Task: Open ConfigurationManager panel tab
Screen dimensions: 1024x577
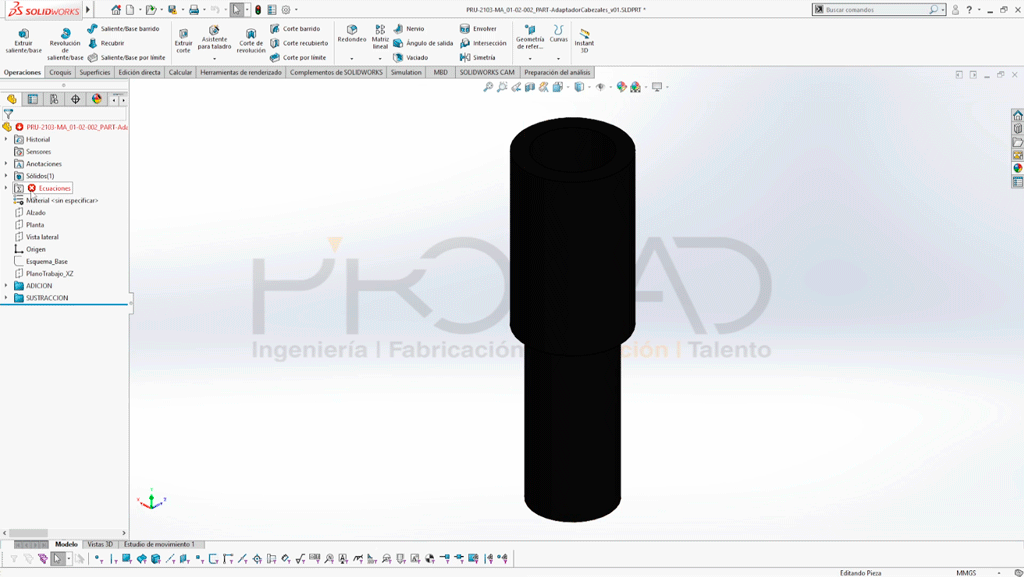Action: point(54,99)
